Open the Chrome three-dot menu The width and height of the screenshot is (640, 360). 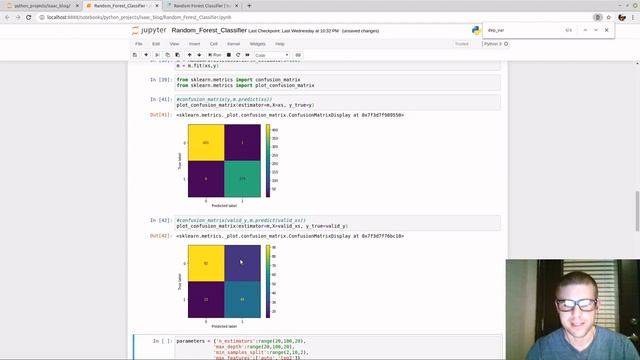pos(633,17)
